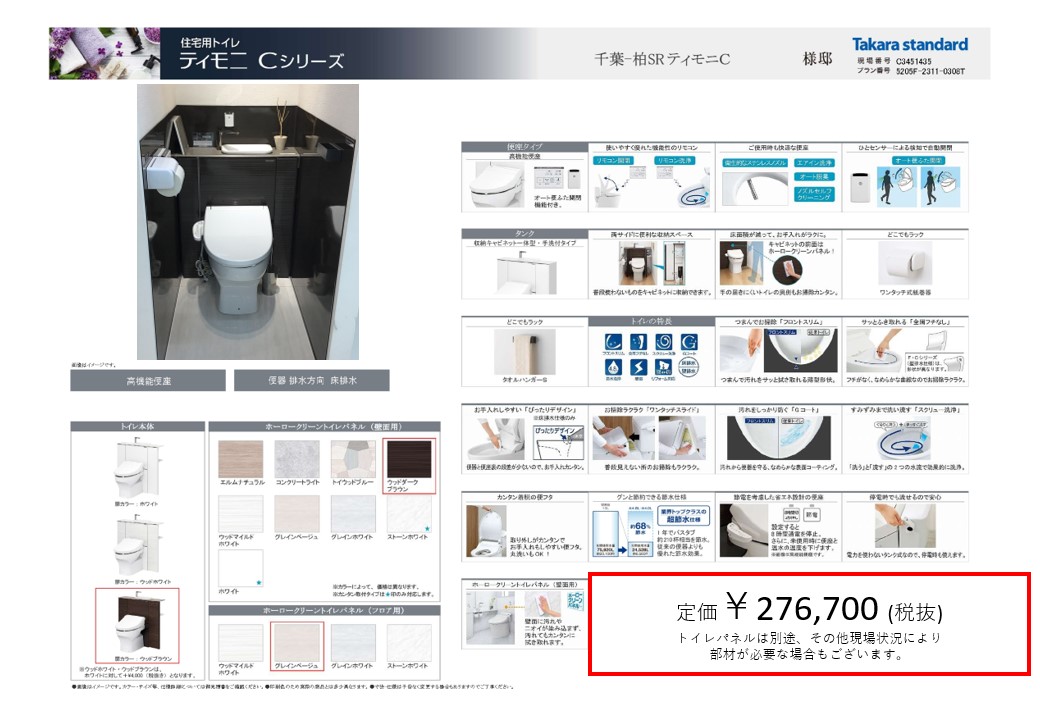
Task: Select the ウッドダークブラウン wall panel swatch
Action: pos(410,461)
